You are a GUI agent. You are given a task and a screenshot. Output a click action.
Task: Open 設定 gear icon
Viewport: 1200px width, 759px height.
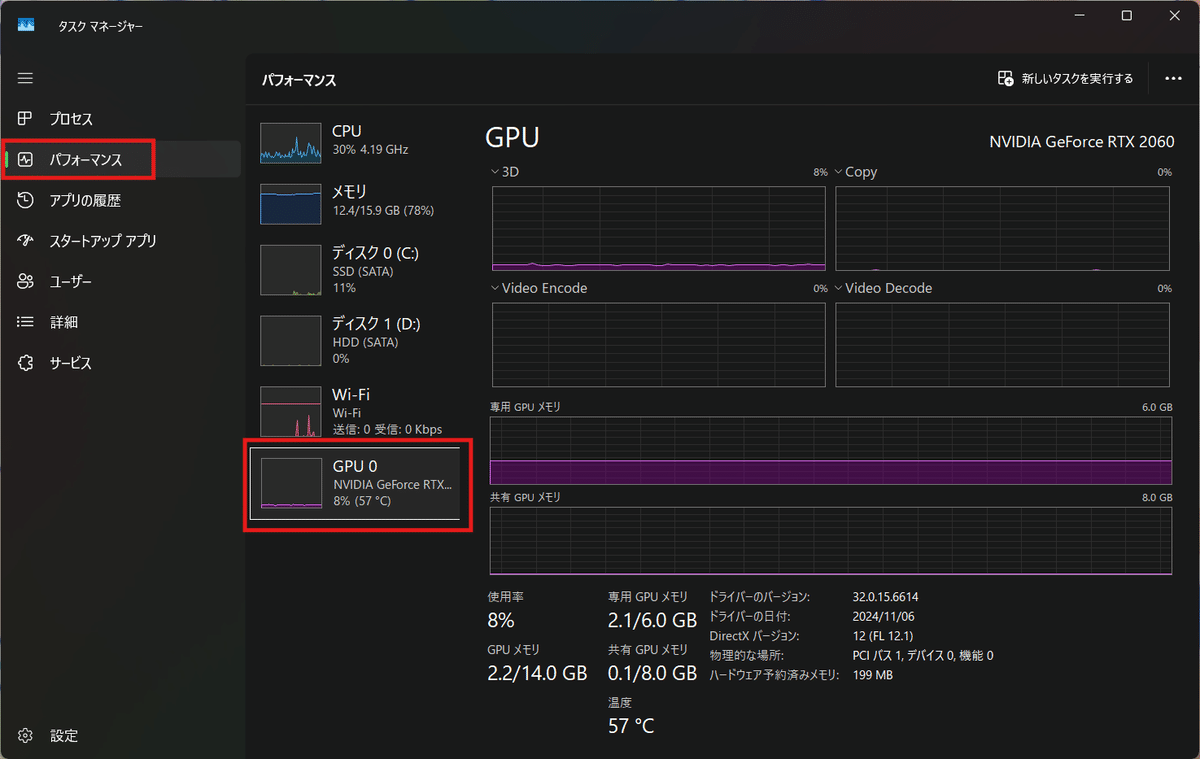tap(26, 735)
